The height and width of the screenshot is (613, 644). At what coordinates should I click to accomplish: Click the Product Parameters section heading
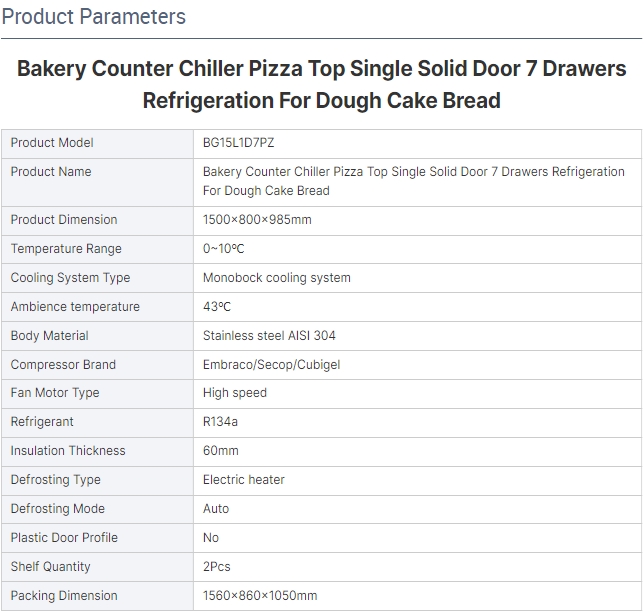94,17
